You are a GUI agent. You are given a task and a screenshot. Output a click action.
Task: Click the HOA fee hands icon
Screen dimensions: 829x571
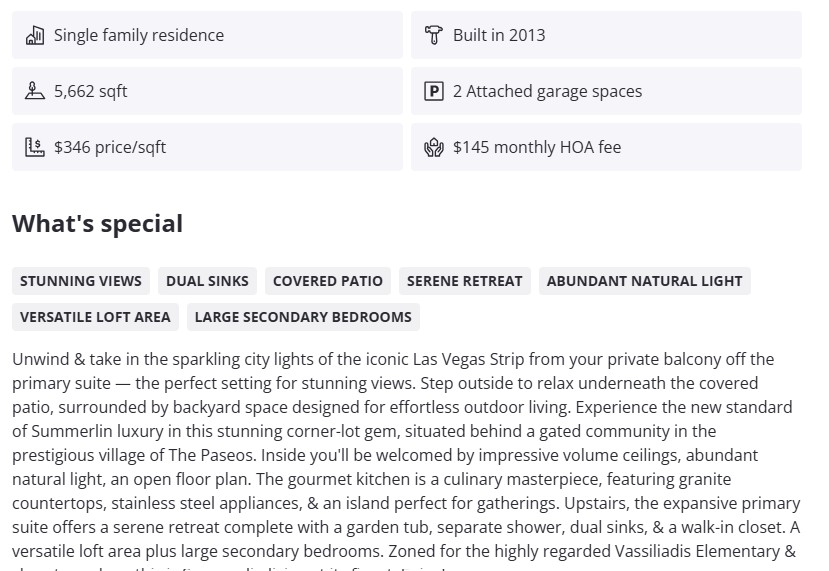click(x=434, y=147)
